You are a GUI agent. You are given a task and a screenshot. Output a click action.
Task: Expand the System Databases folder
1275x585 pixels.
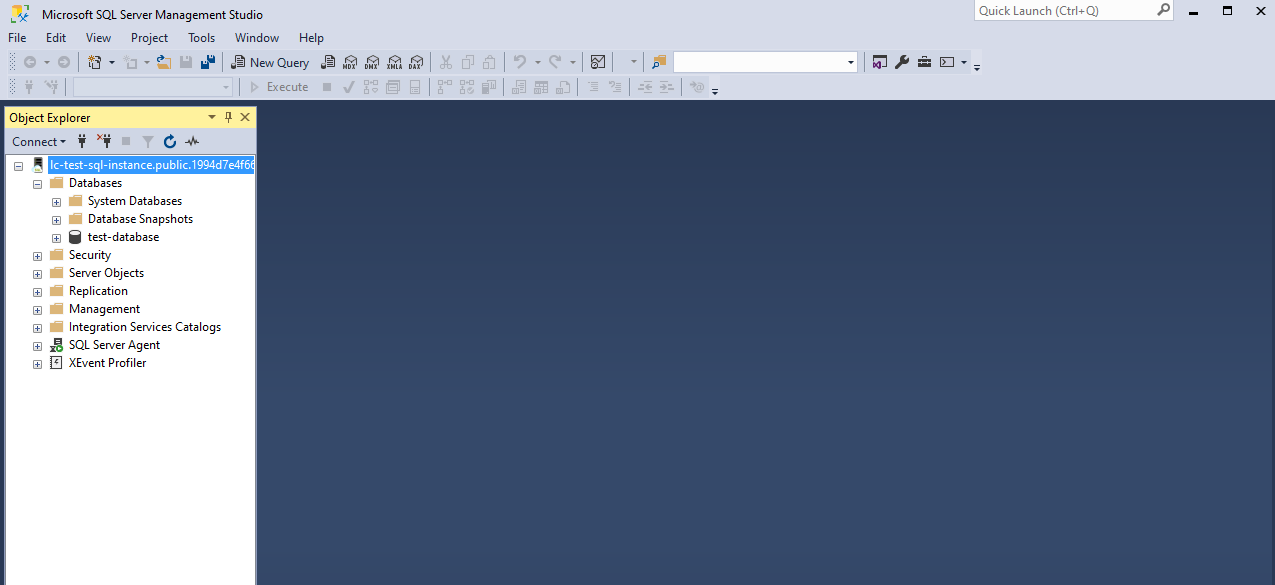[x=56, y=202]
